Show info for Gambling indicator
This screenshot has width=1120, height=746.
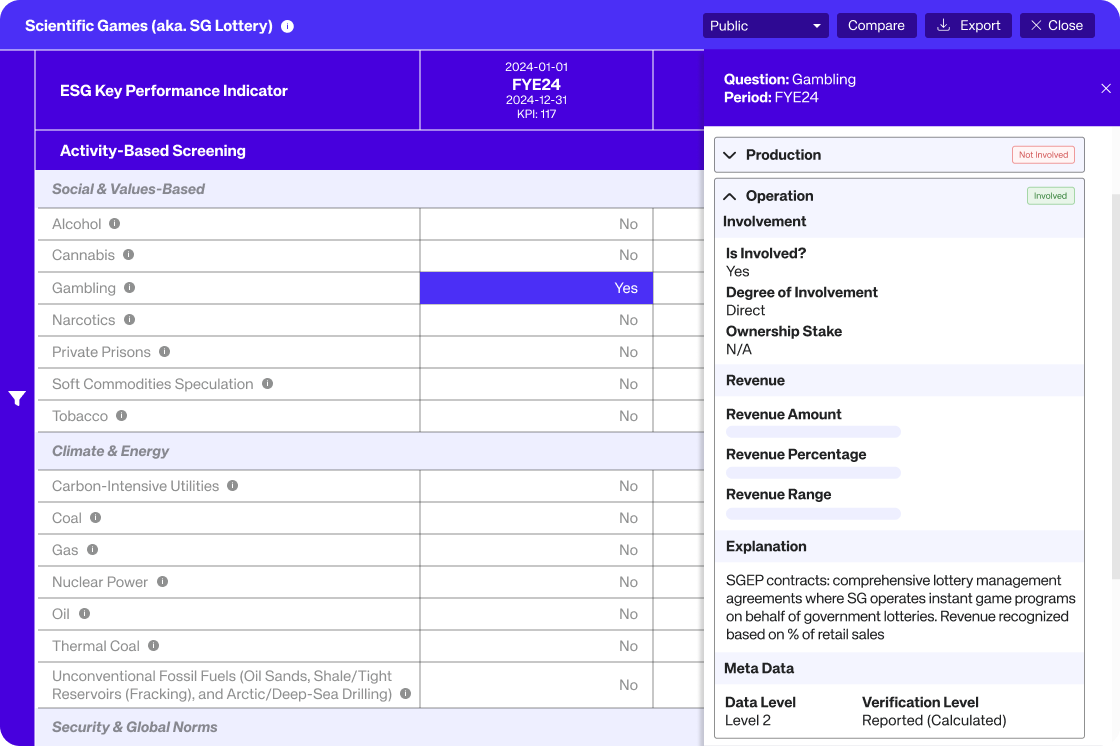129,287
